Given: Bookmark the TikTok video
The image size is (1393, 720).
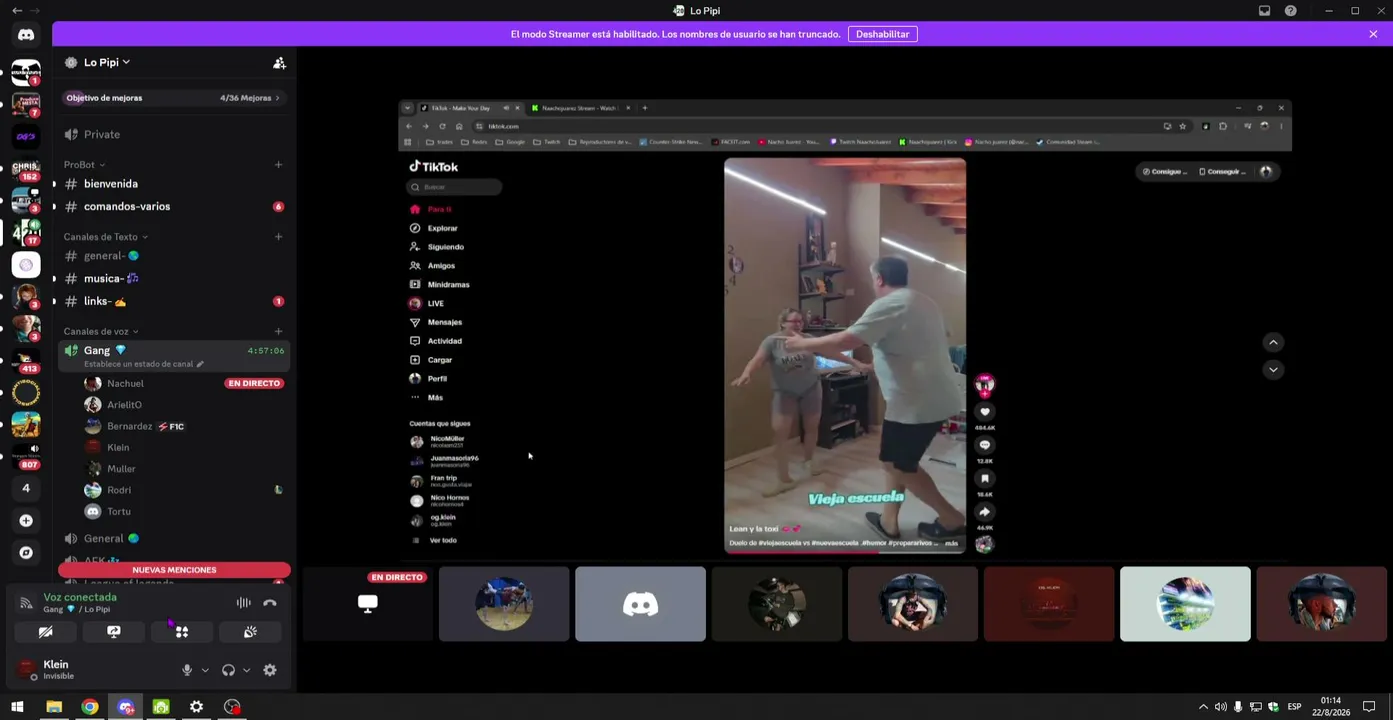Looking at the screenshot, I should 985,478.
